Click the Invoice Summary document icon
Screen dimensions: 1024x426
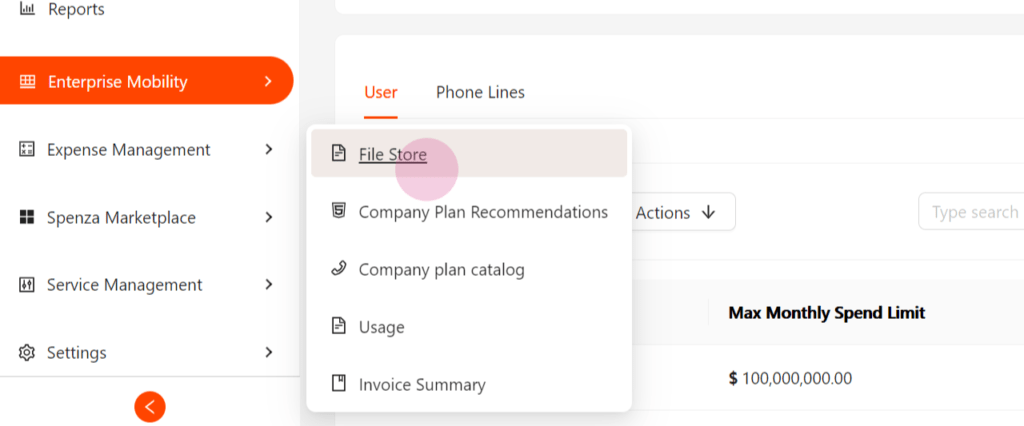pos(338,384)
